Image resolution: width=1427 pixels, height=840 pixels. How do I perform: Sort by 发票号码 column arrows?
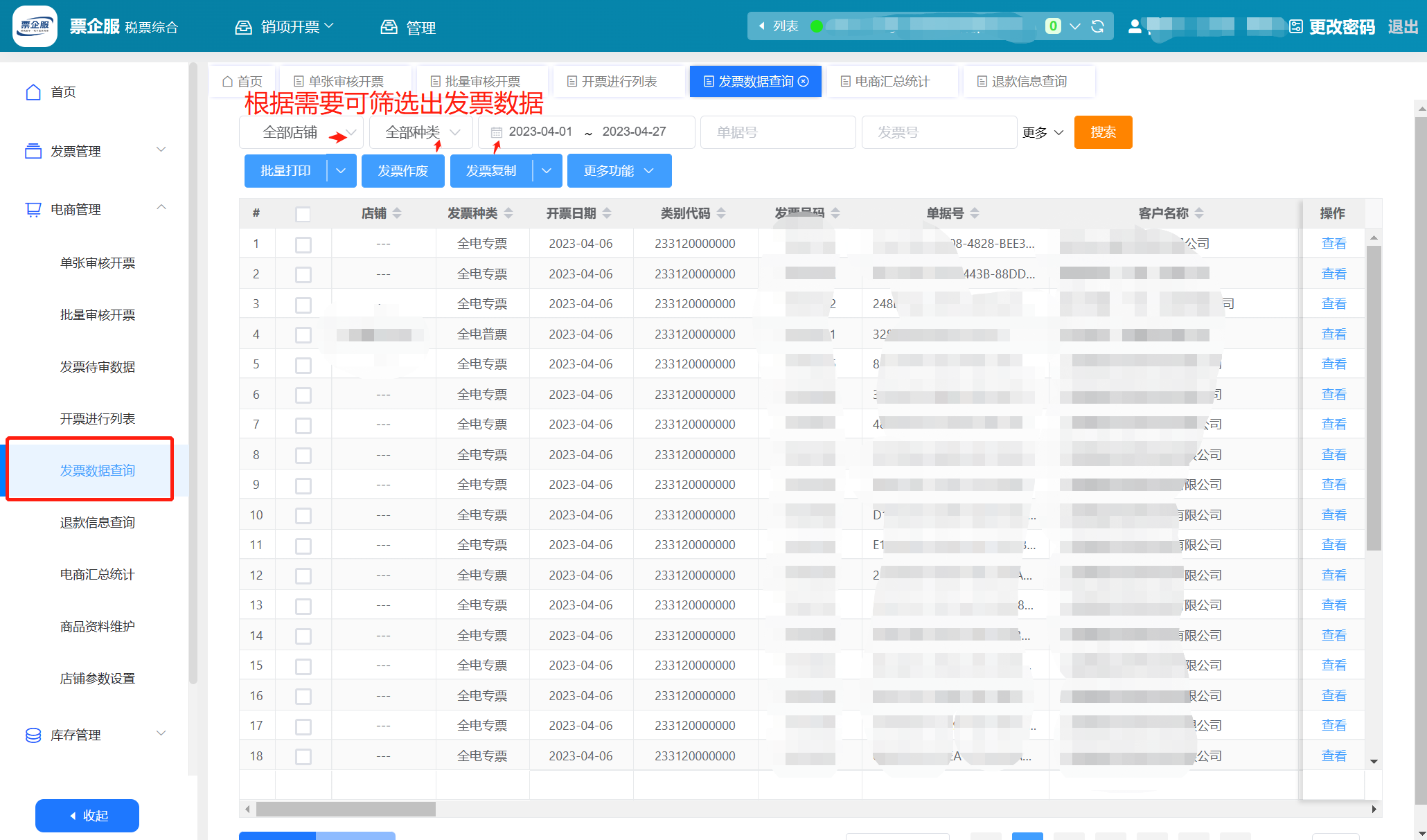(x=835, y=213)
